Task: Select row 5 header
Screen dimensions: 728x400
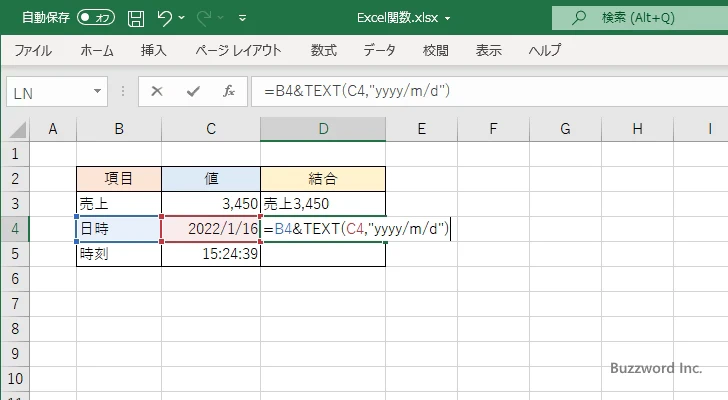Action: 15,254
